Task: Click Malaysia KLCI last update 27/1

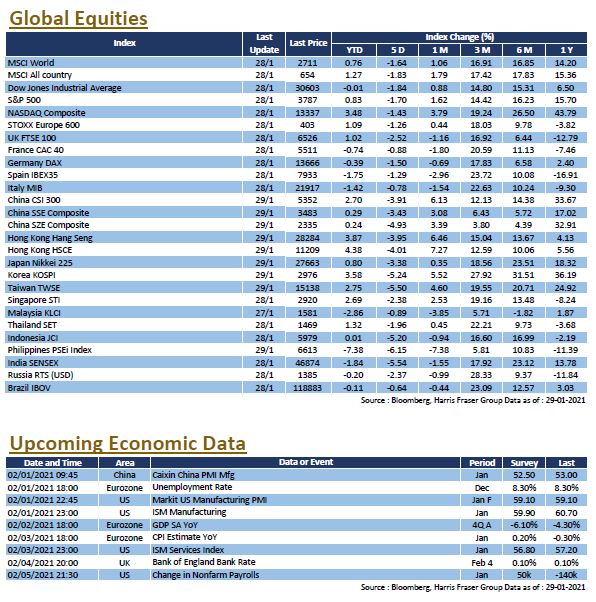Action: (x=264, y=313)
